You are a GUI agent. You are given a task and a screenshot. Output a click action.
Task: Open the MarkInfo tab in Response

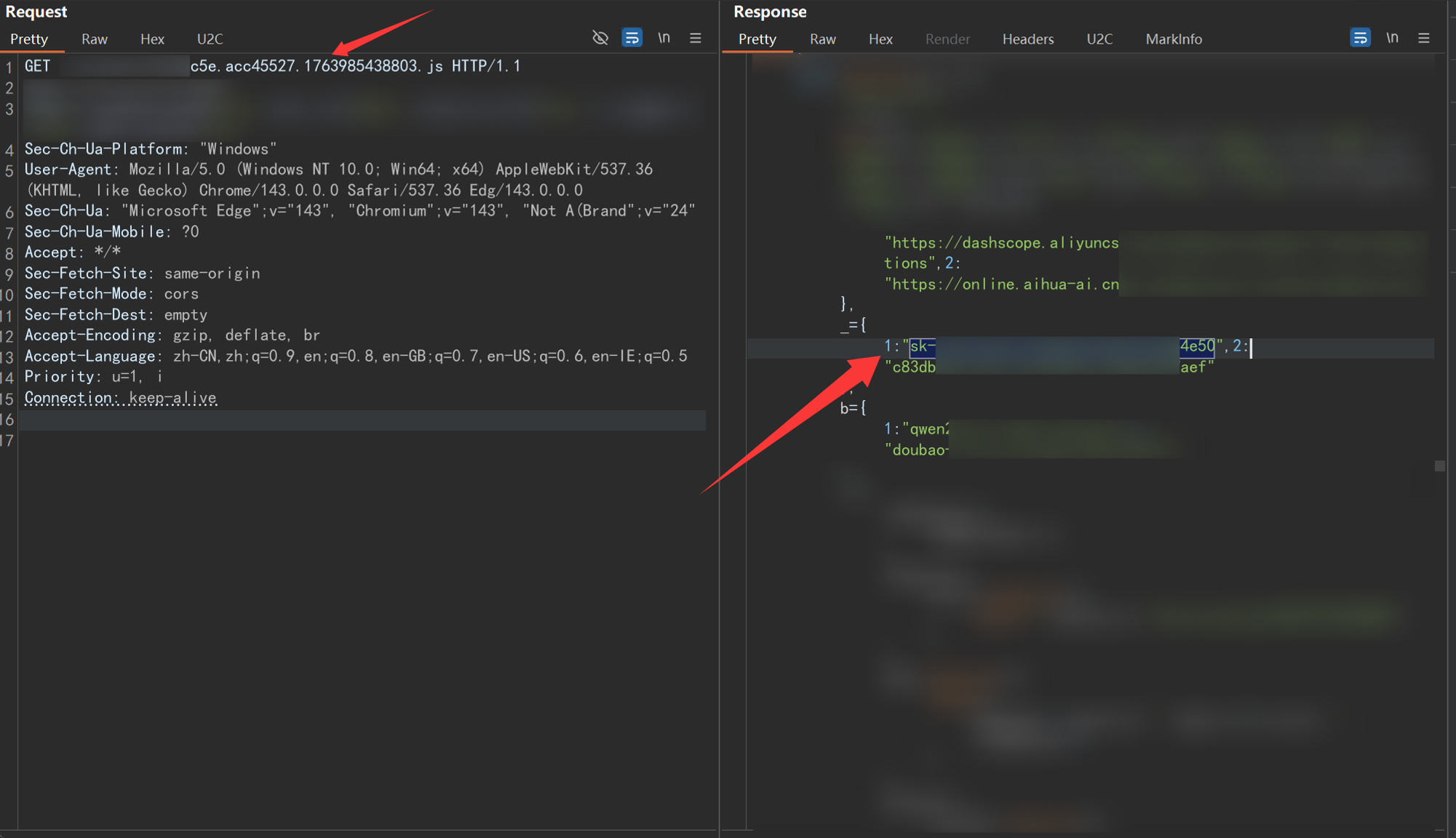click(1174, 39)
